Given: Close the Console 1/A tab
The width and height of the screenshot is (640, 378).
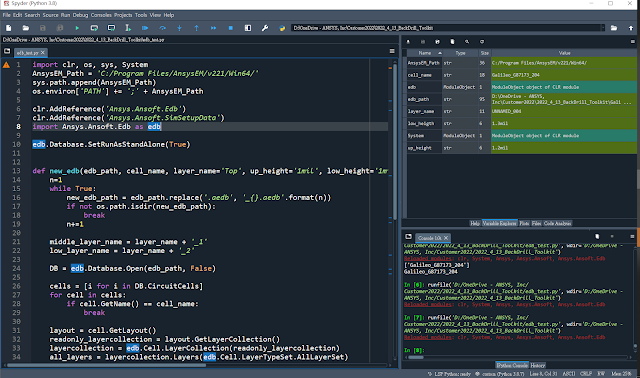Looking at the screenshot, I should pos(446,238).
